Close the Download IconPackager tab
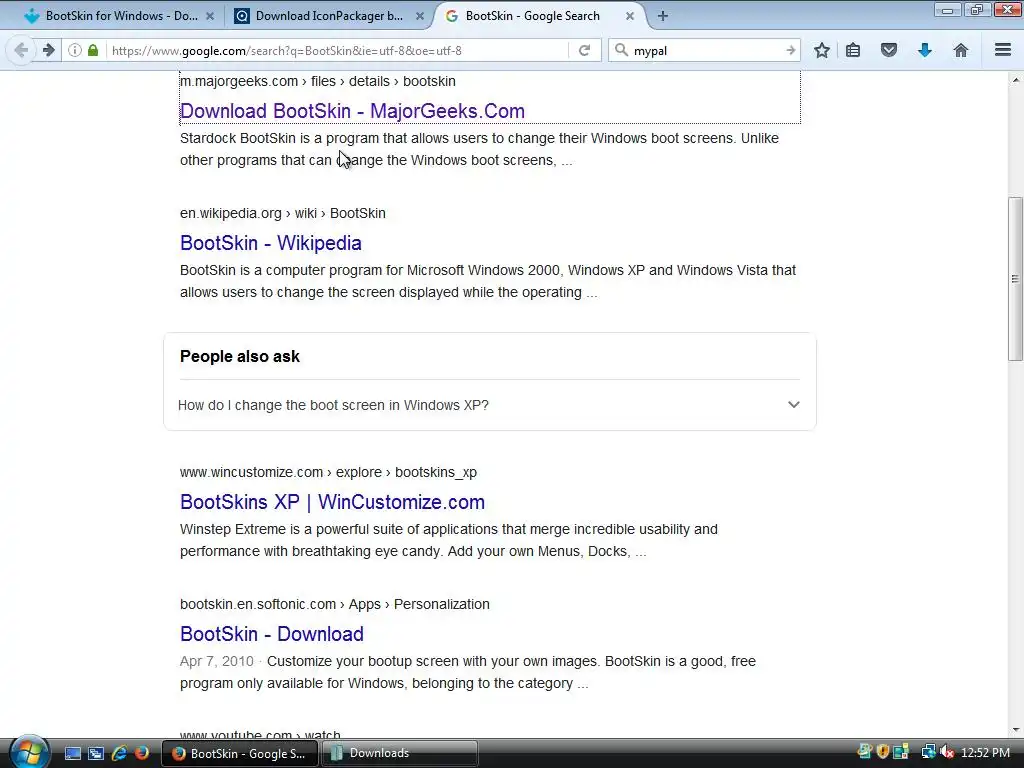 click(420, 16)
